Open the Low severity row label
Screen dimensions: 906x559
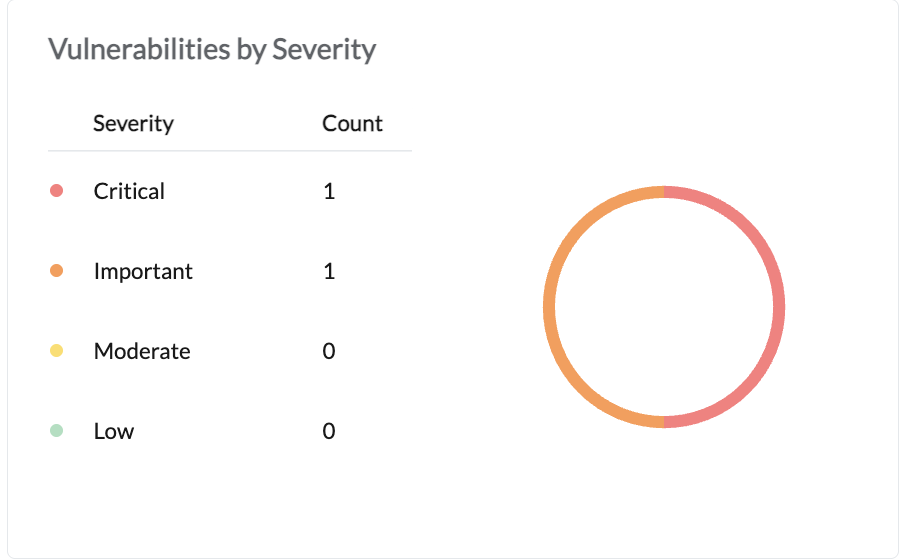114,431
